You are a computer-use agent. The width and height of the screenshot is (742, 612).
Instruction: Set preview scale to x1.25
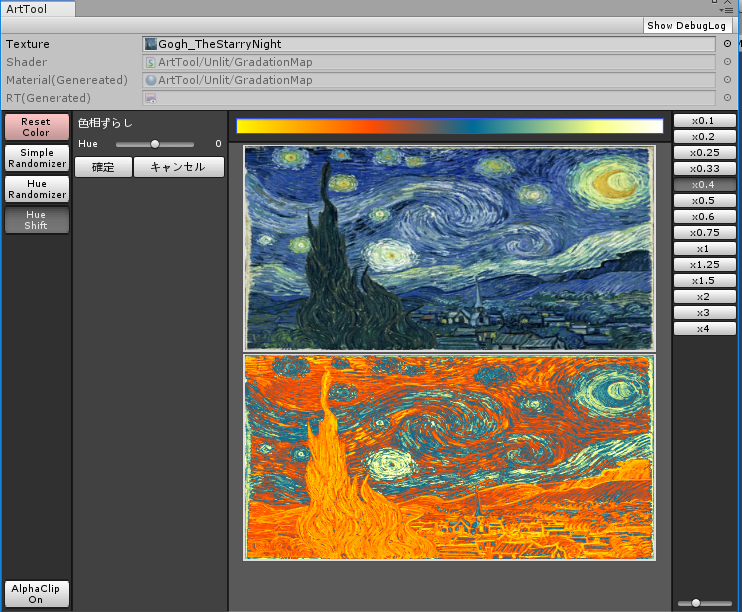(704, 265)
